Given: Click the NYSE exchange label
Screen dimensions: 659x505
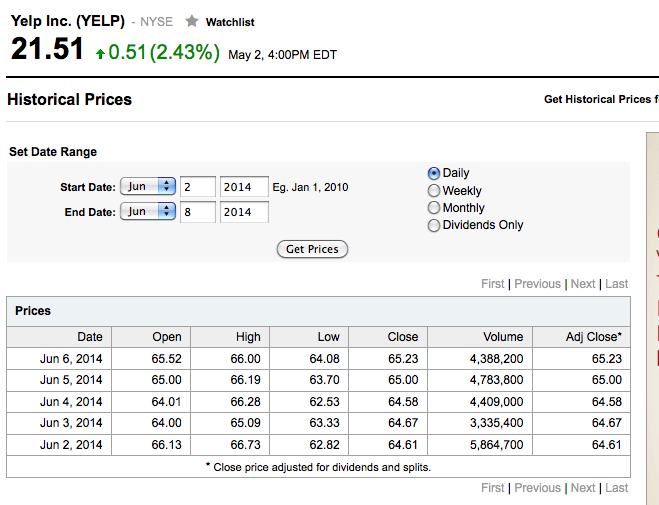Looking at the screenshot, I should coord(156,22).
